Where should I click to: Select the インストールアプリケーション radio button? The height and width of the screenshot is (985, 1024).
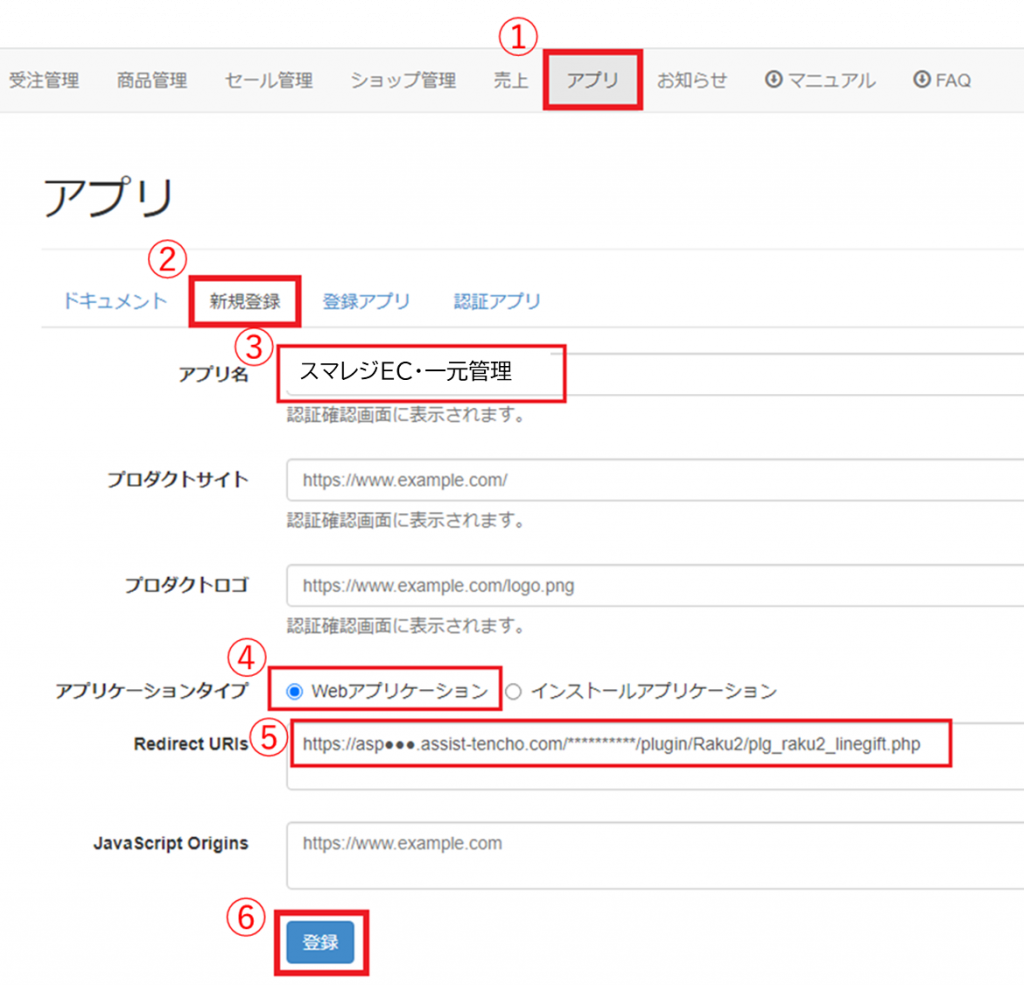(514, 691)
